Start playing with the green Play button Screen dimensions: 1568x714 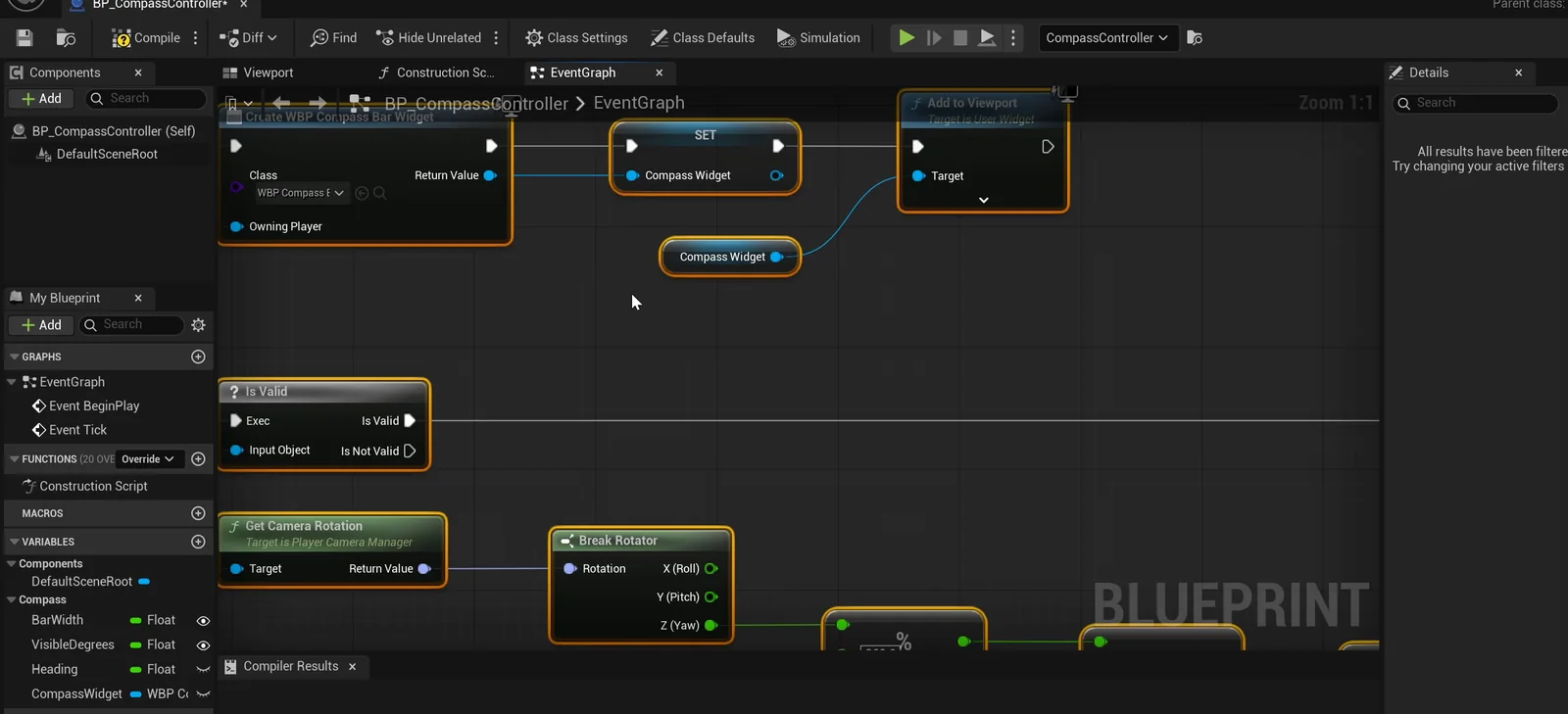[x=906, y=38]
